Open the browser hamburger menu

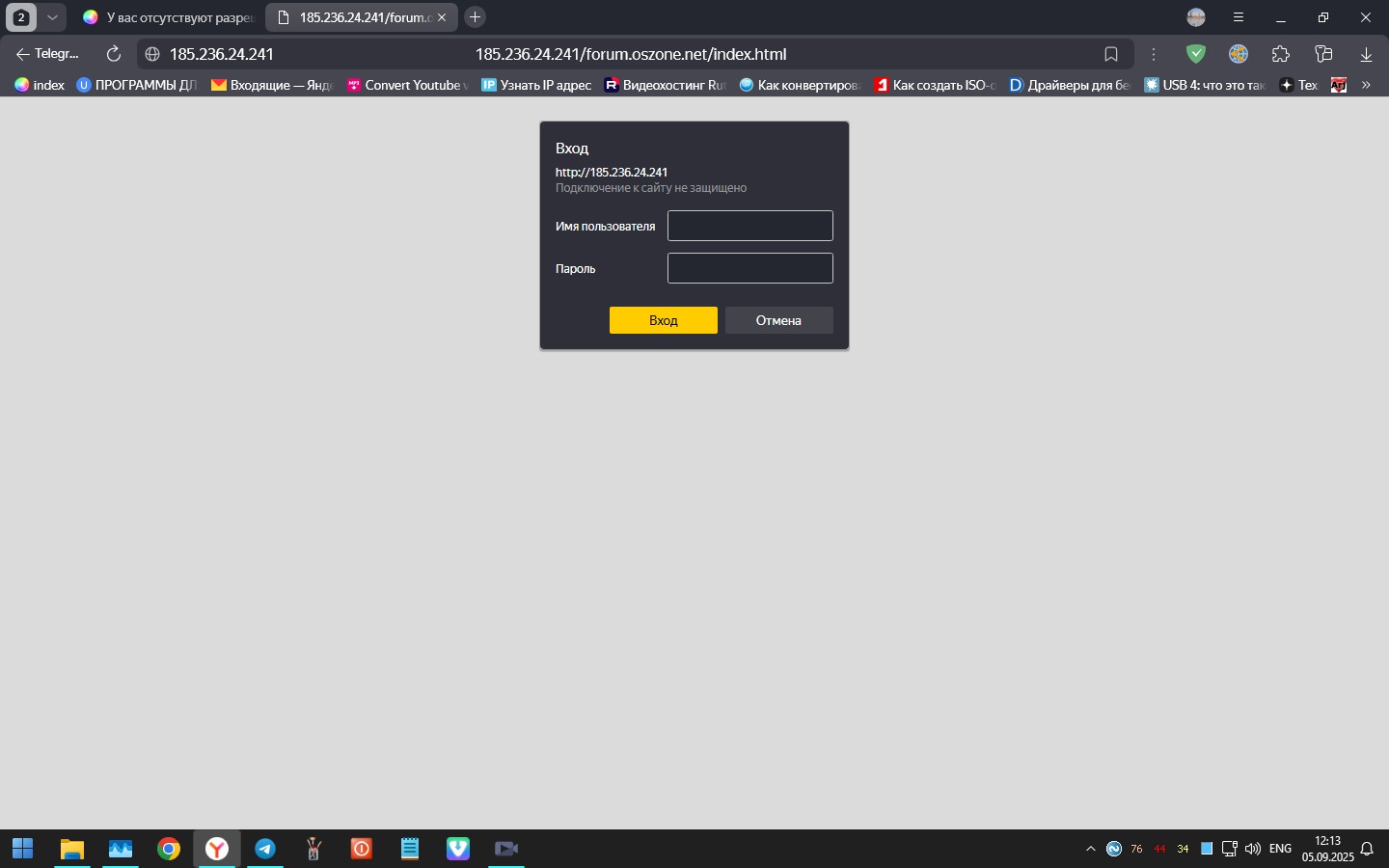coord(1239,17)
